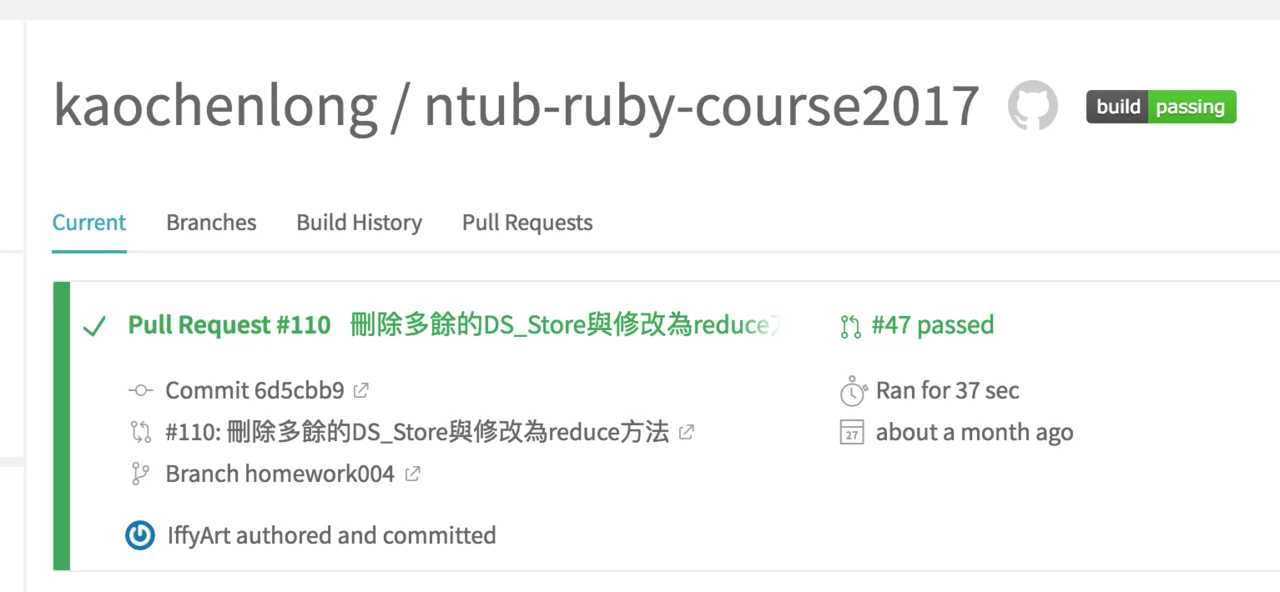Click the external link icon after Branch homework004
This screenshot has width=1280, height=592.
click(412, 474)
